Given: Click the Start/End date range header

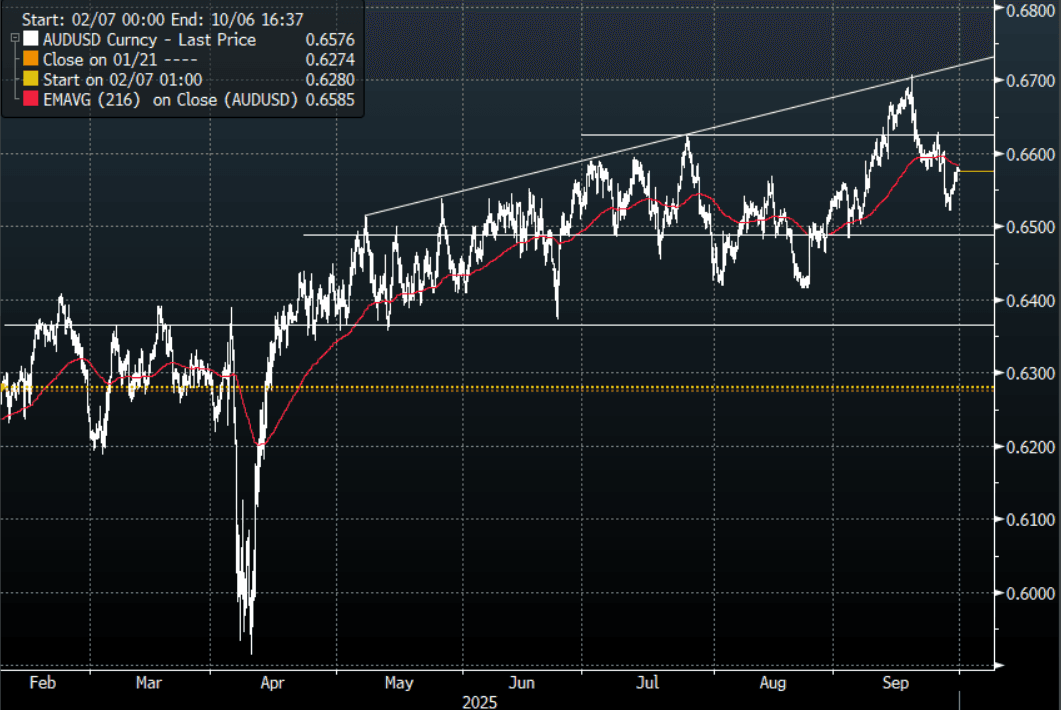Looking at the screenshot, I should pos(162,19).
